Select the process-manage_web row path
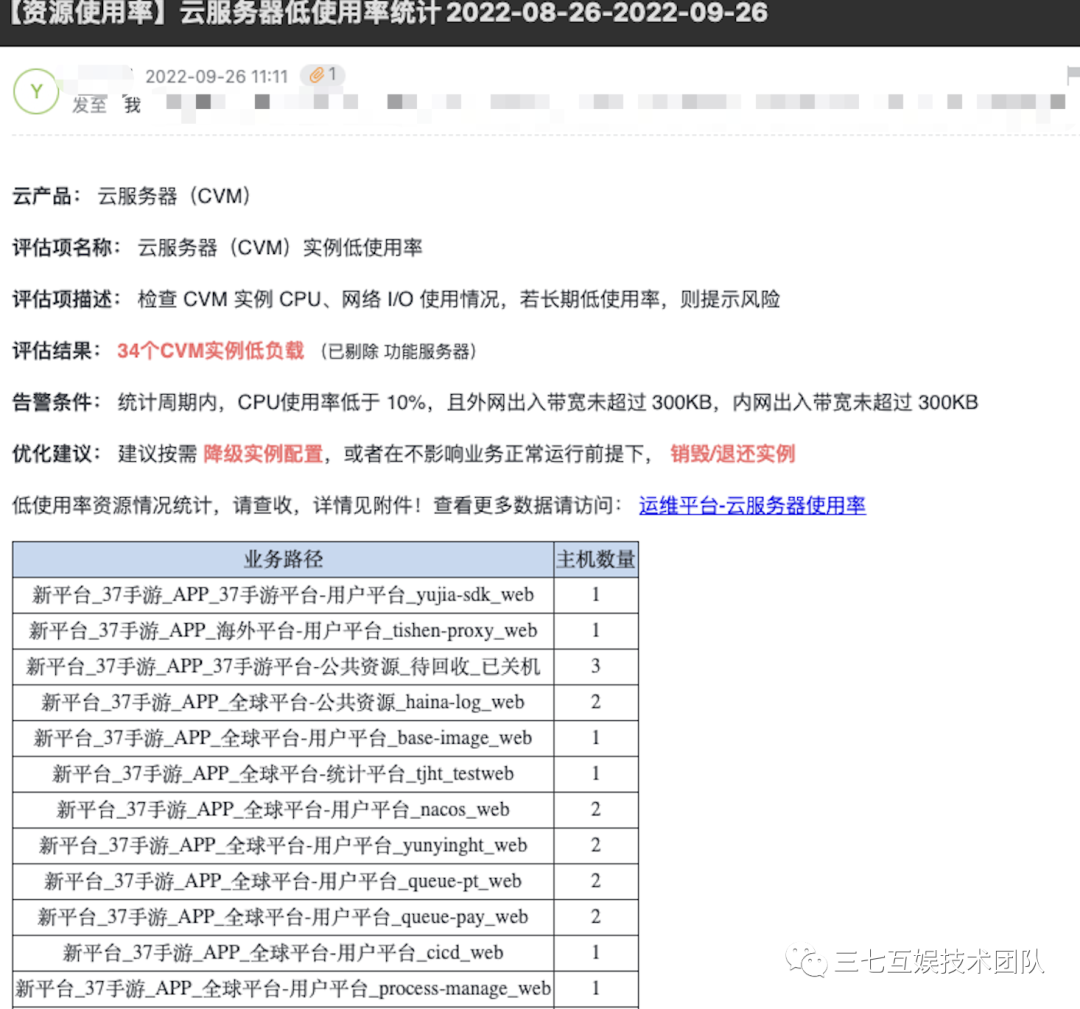The image size is (1080, 1009). point(283,989)
